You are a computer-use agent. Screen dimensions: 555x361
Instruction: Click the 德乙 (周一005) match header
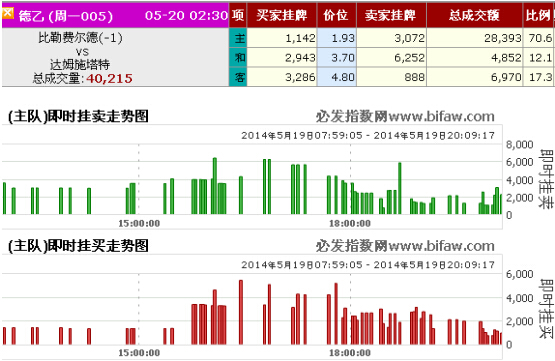coord(65,16)
